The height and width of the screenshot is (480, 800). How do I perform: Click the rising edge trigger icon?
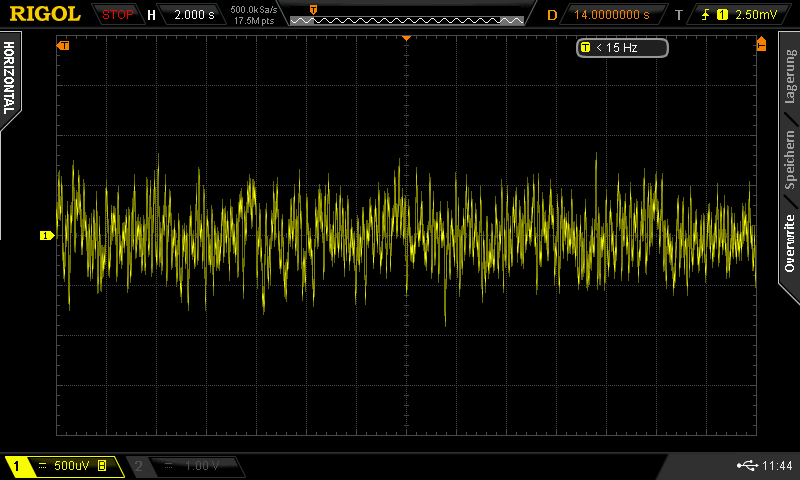(706, 15)
